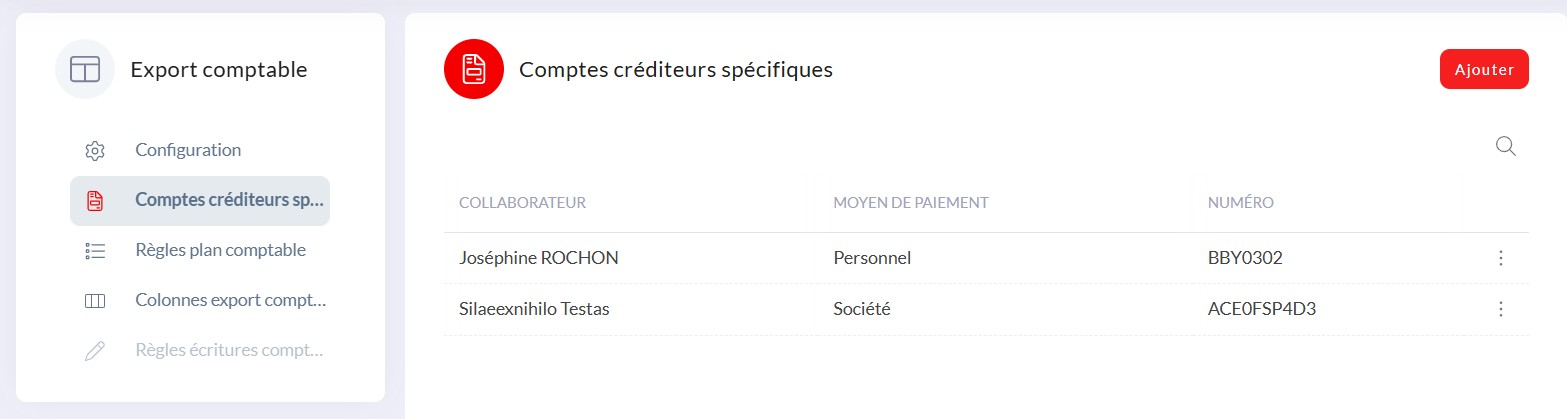Click the Configuration gear icon

(x=95, y=151)
